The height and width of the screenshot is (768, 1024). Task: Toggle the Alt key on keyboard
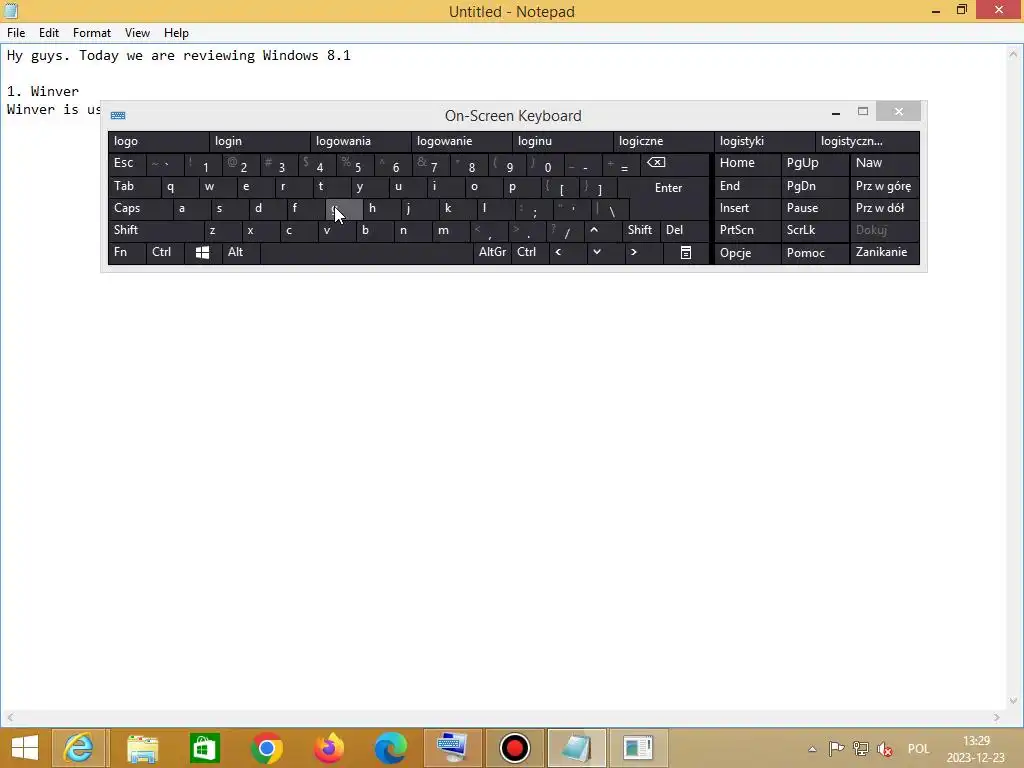point(240,252)
